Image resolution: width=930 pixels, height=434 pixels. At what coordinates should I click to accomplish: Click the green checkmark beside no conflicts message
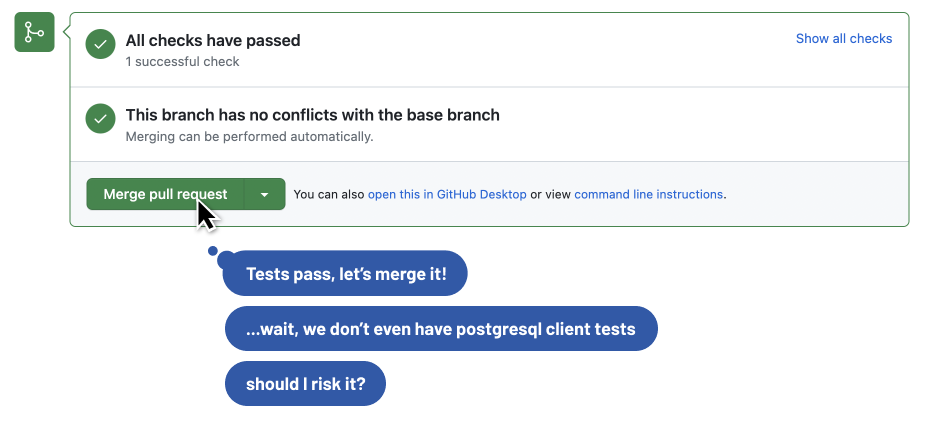click(100, 119)
